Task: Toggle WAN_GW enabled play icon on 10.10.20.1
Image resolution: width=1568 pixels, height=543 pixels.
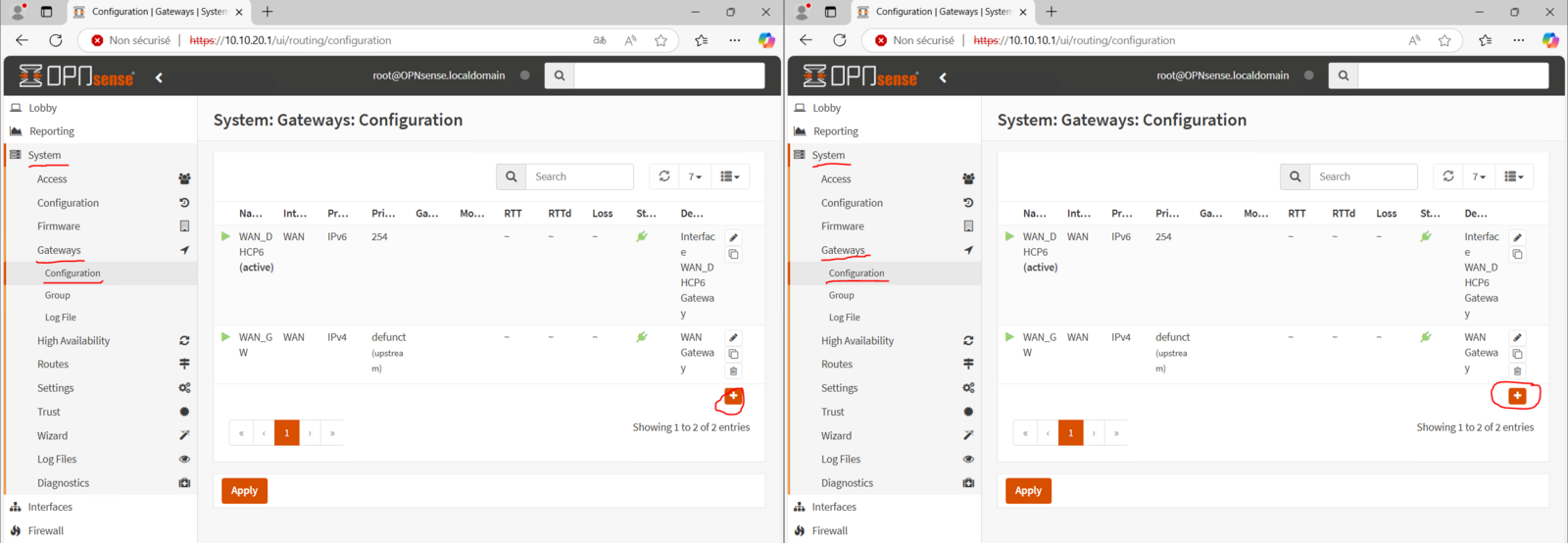Action: pos(225,337)
